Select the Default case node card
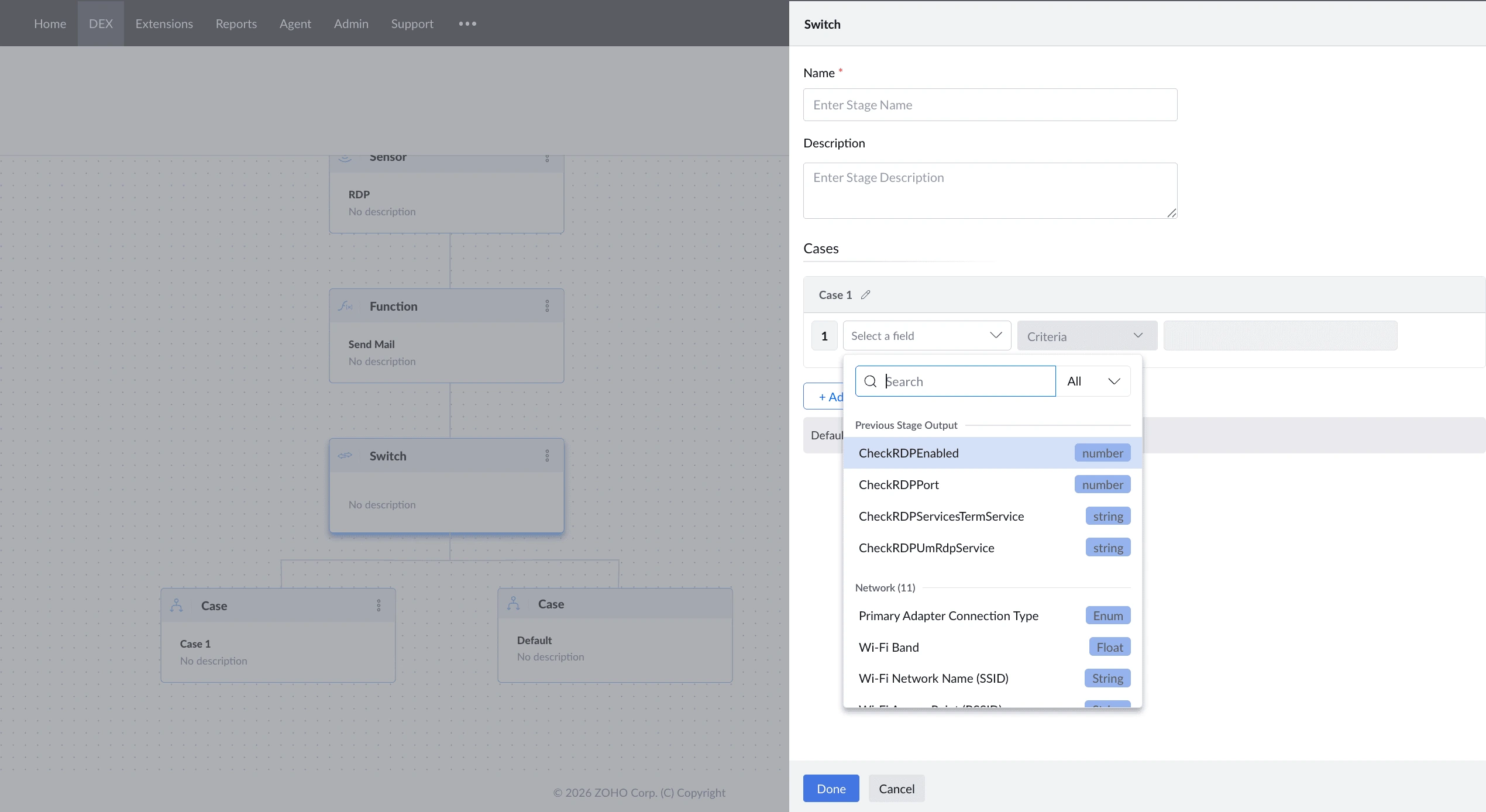The width and height of the screenshot is (1486, 812). [x=615, y=635]
